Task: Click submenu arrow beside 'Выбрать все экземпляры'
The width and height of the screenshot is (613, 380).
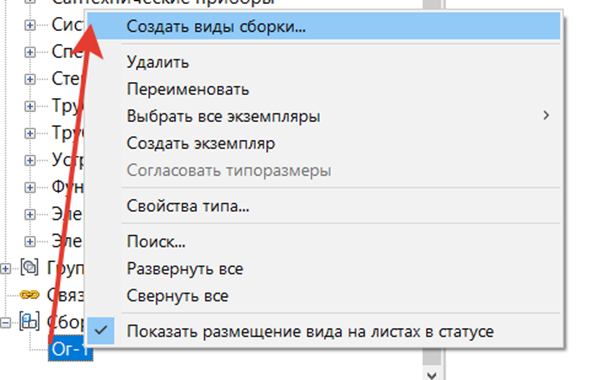Action: [x=546, y=115]
